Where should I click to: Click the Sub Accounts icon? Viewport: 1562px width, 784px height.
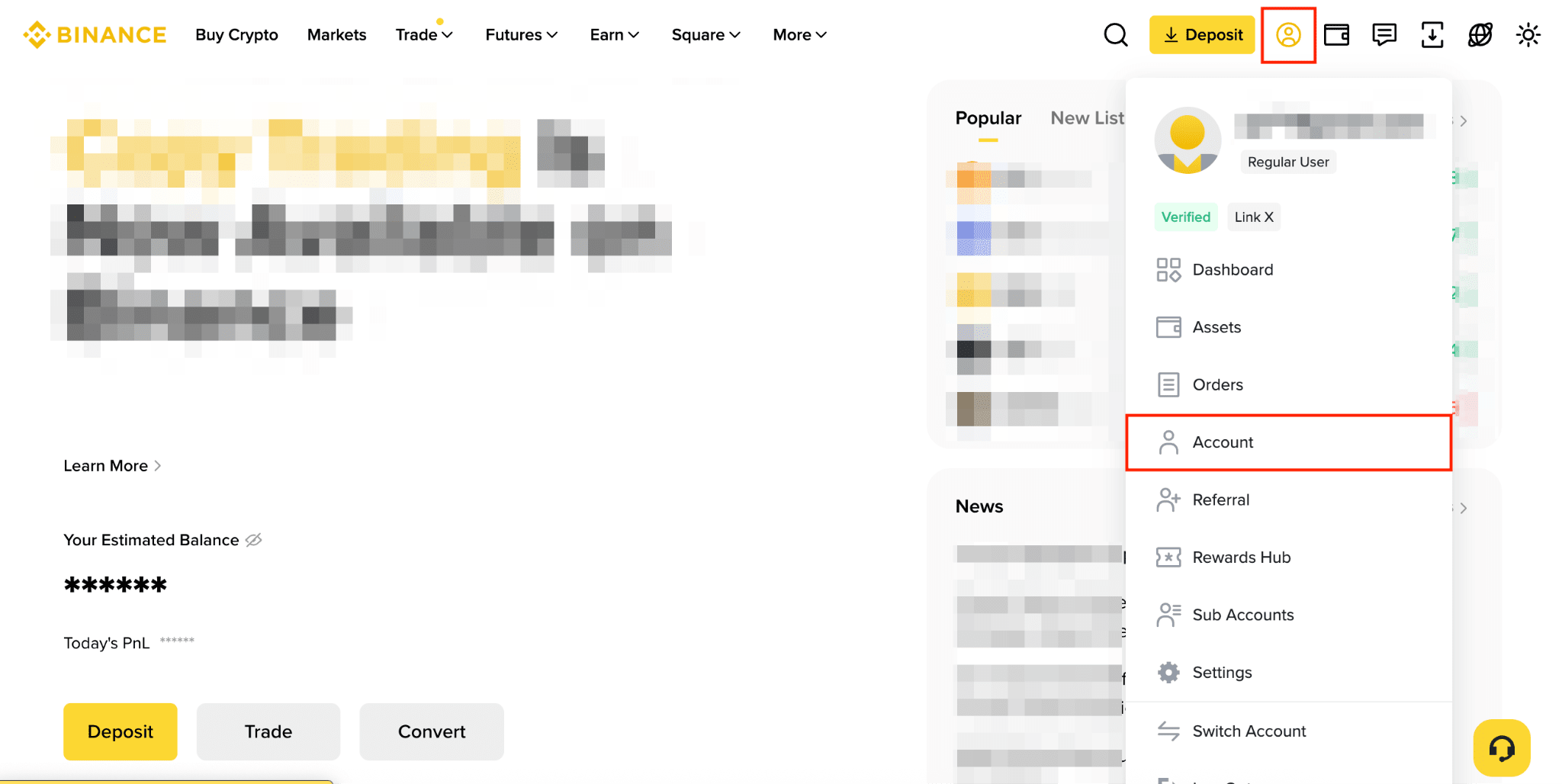pos(1168,615)
